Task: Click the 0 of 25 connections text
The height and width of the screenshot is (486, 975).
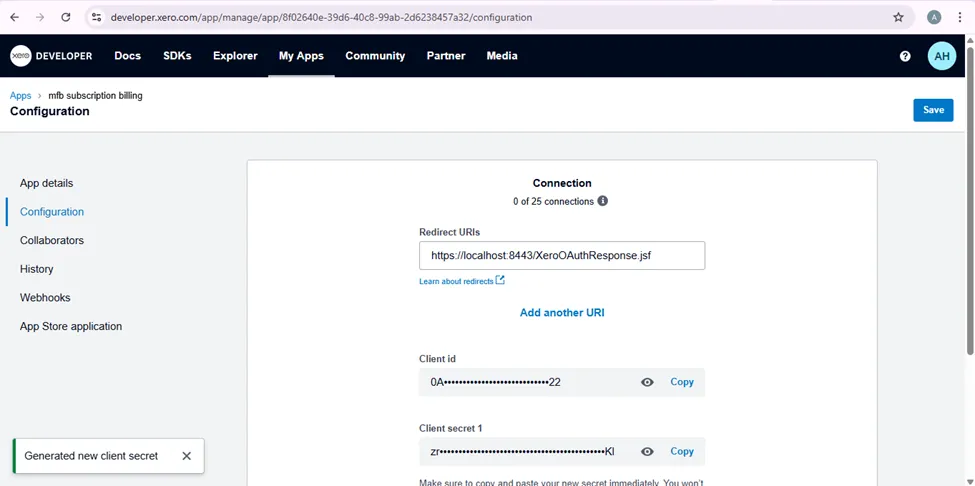Action: click(x=553, y=201)
